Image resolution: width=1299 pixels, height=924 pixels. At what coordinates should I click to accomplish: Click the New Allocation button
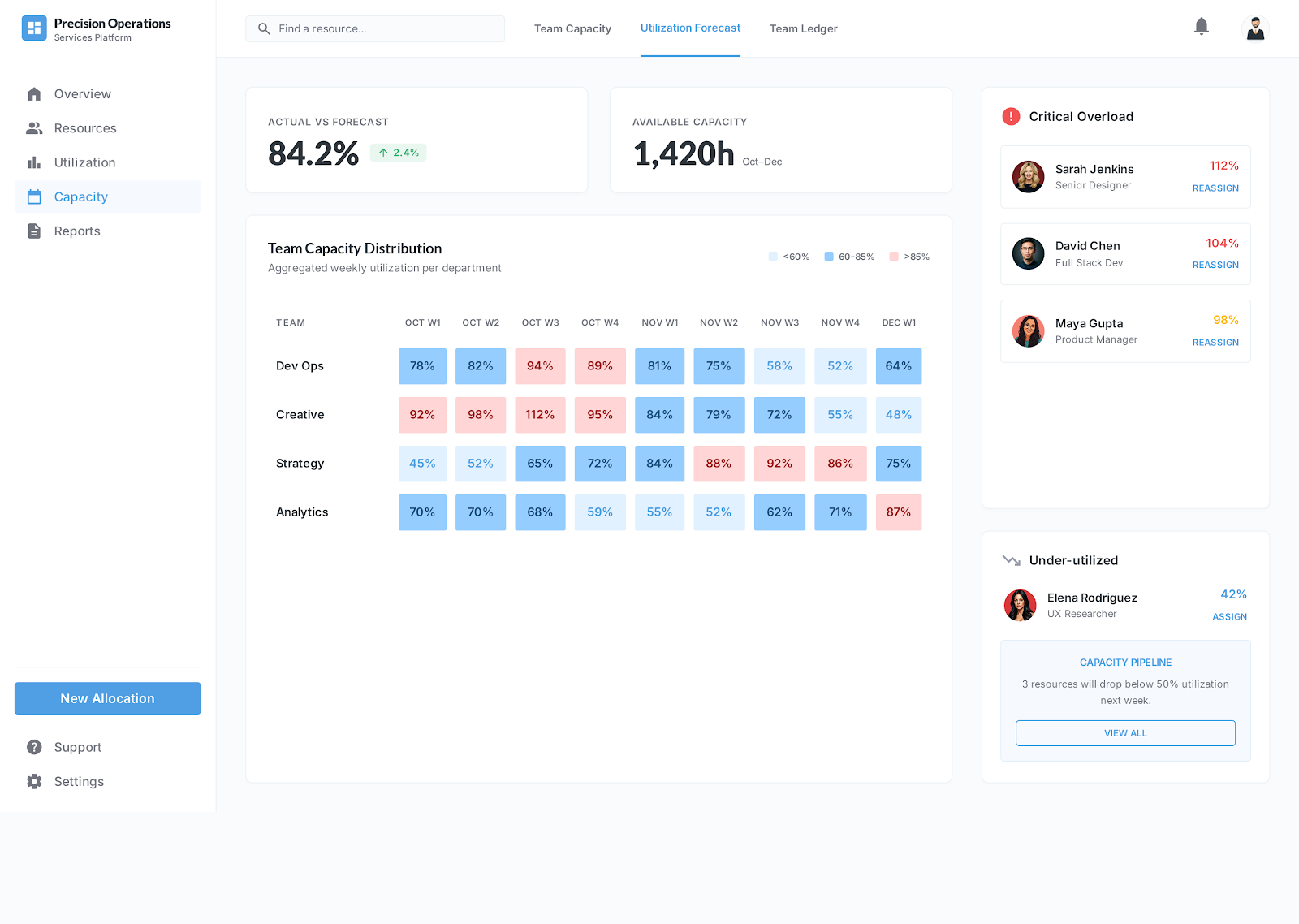pos(107,698)
